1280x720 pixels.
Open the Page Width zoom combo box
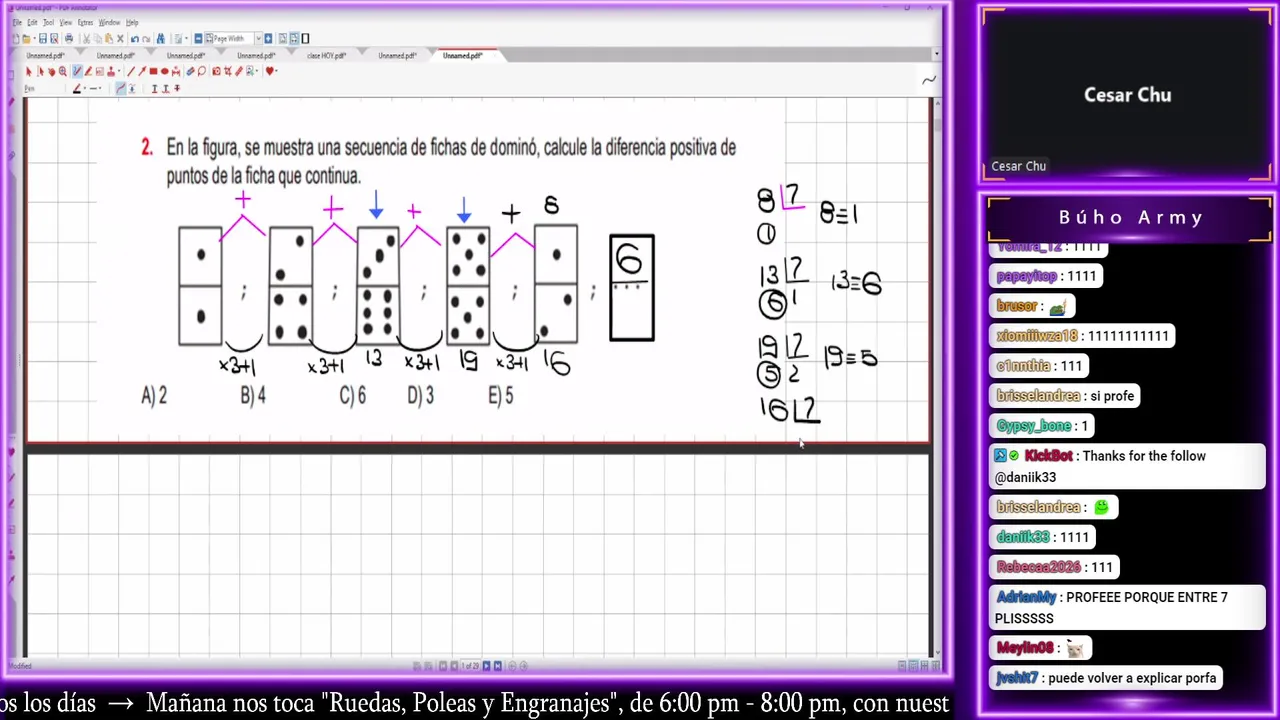click(x=233, y=39)
